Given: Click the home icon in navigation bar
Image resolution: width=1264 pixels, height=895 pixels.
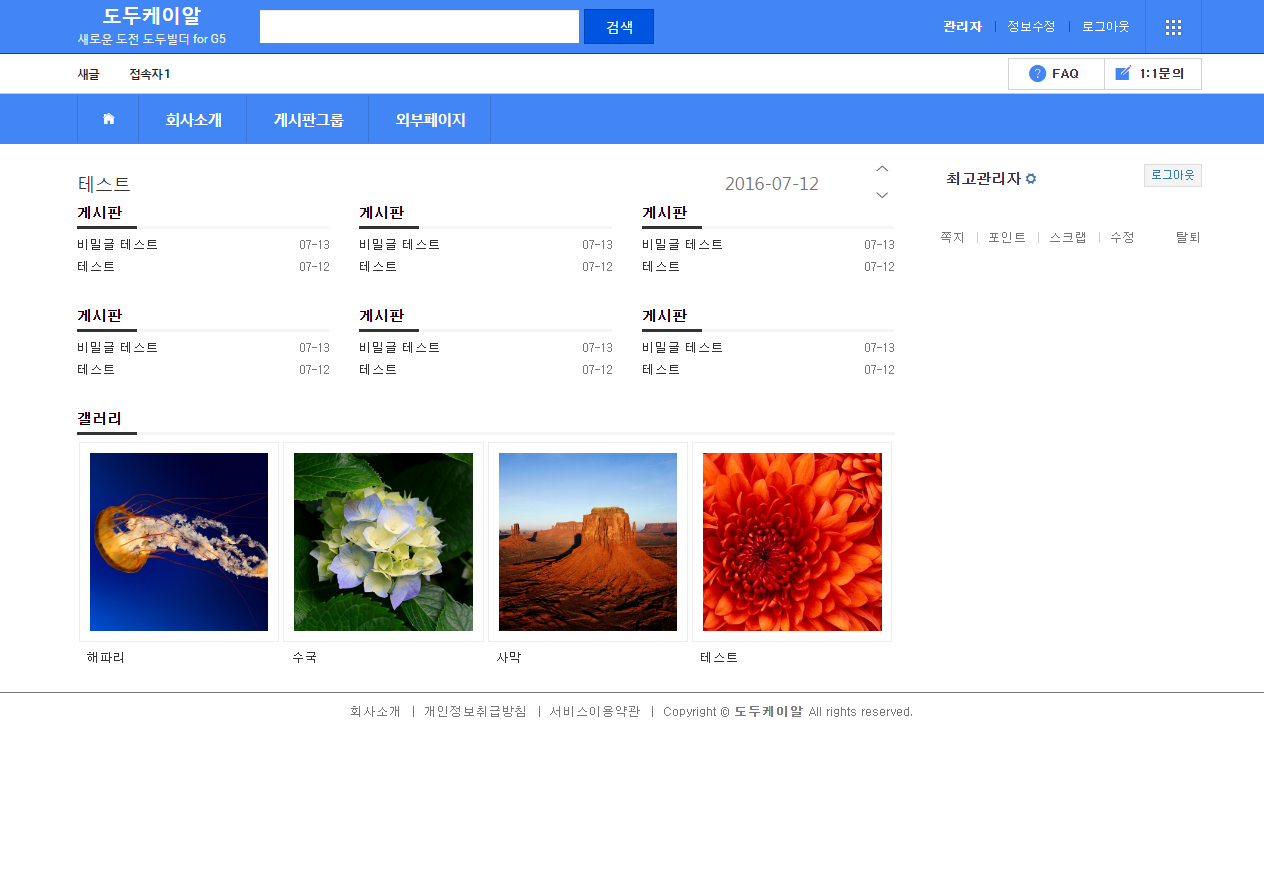Looking at the screenshot, I should click(x=108, y=119).
